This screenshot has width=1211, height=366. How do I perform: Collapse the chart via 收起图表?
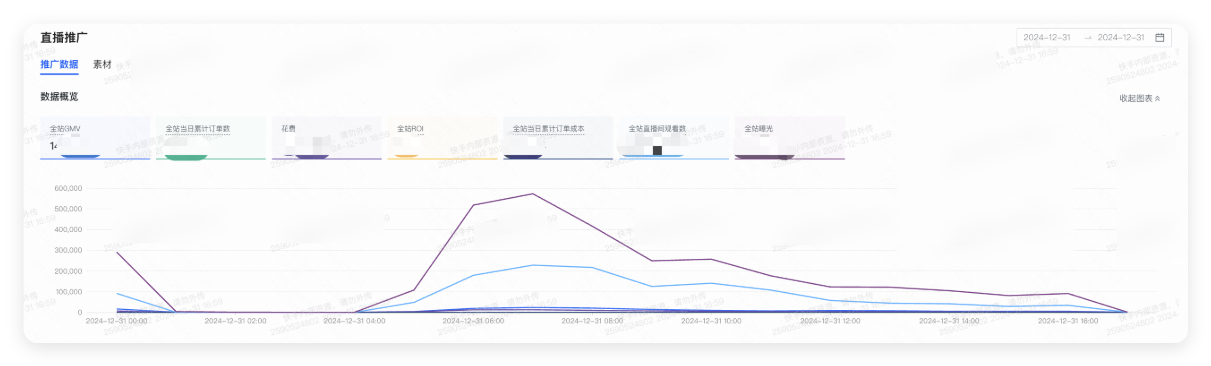(1140, 98)
